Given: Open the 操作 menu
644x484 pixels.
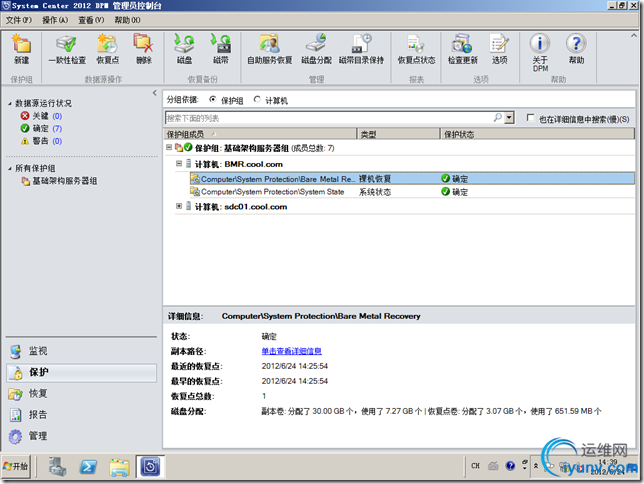Looking at the screenshot, I should (55, 20).
